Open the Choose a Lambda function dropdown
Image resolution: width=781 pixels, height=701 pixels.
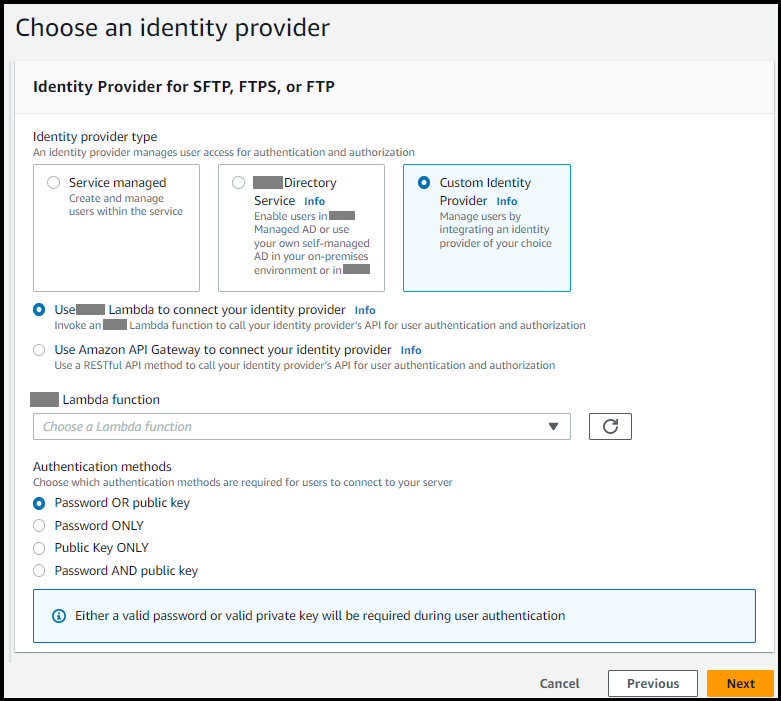(290, 427)
